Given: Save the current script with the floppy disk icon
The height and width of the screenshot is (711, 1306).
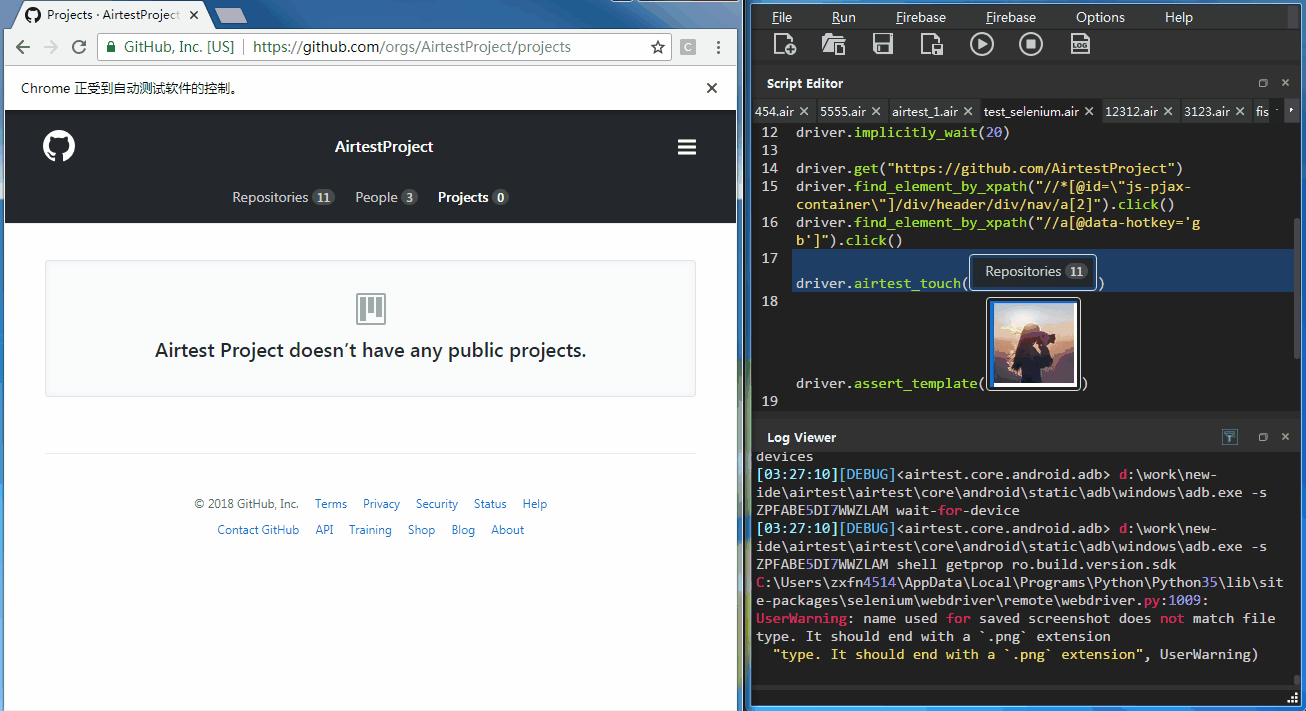Looking at the screenshot, I should coord(883,44).
